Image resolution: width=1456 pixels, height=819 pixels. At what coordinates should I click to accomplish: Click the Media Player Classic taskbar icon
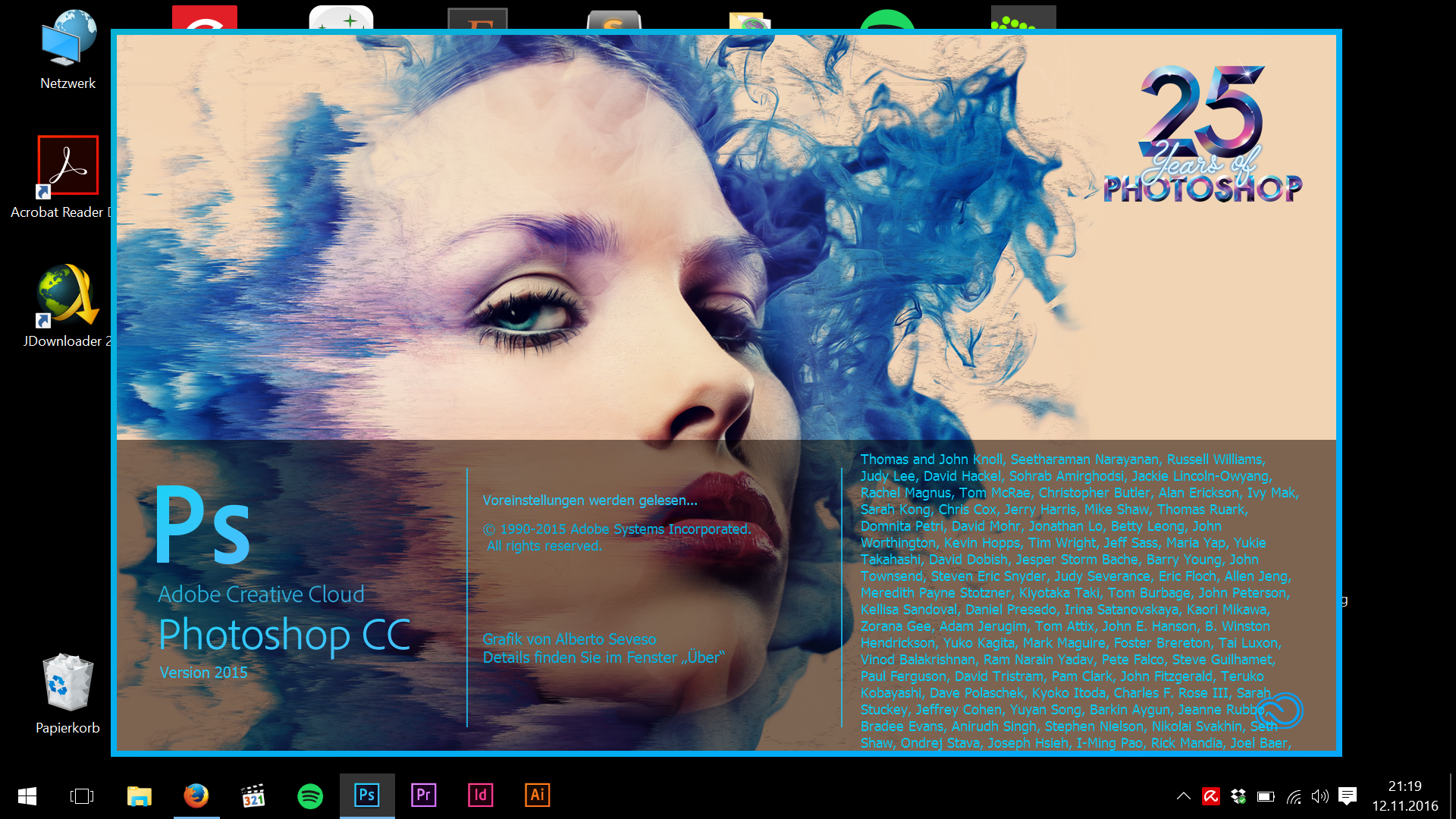(253, 796)
